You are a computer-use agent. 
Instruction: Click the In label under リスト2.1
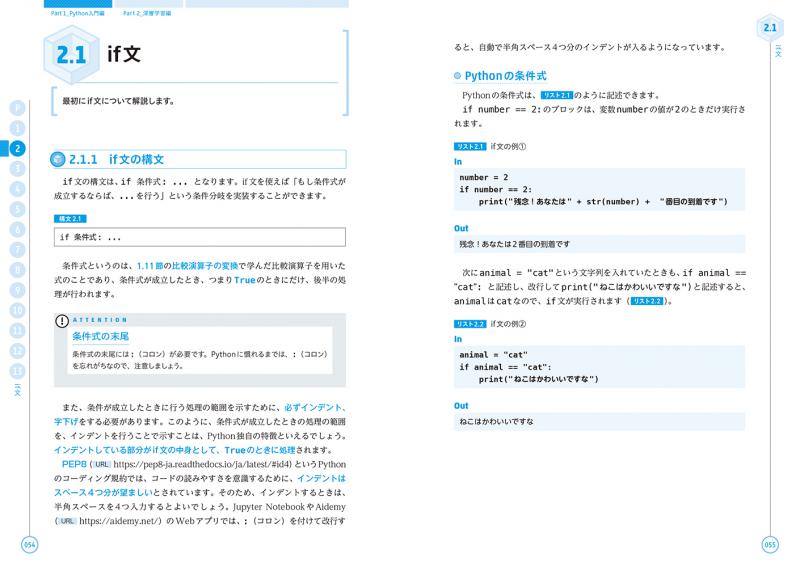pyautogui.click(x=458, y=162)
